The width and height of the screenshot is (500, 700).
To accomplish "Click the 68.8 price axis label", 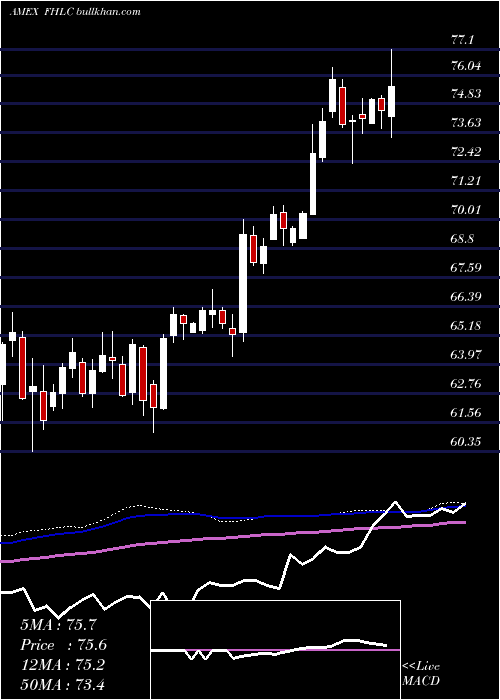I will pos(462,238).
